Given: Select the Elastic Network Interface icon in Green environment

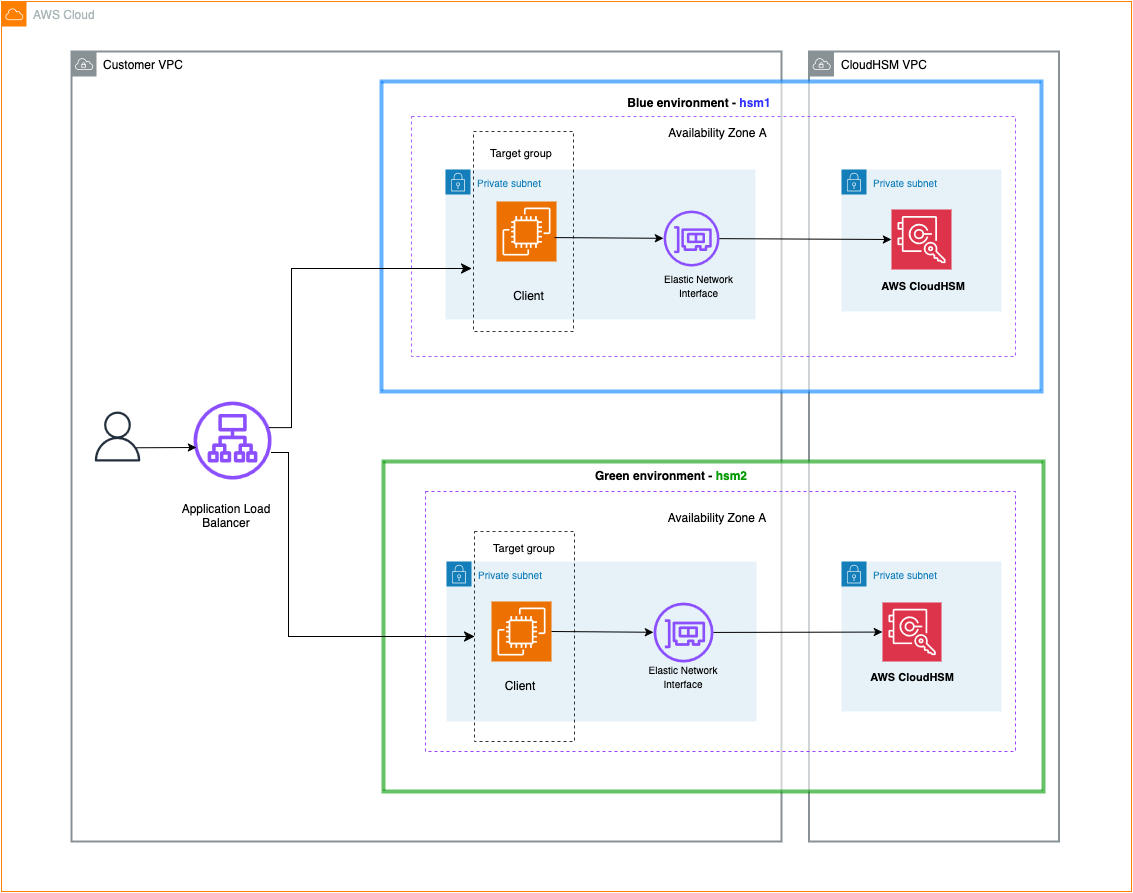Looking at the screenshot, I should [683, 632].
